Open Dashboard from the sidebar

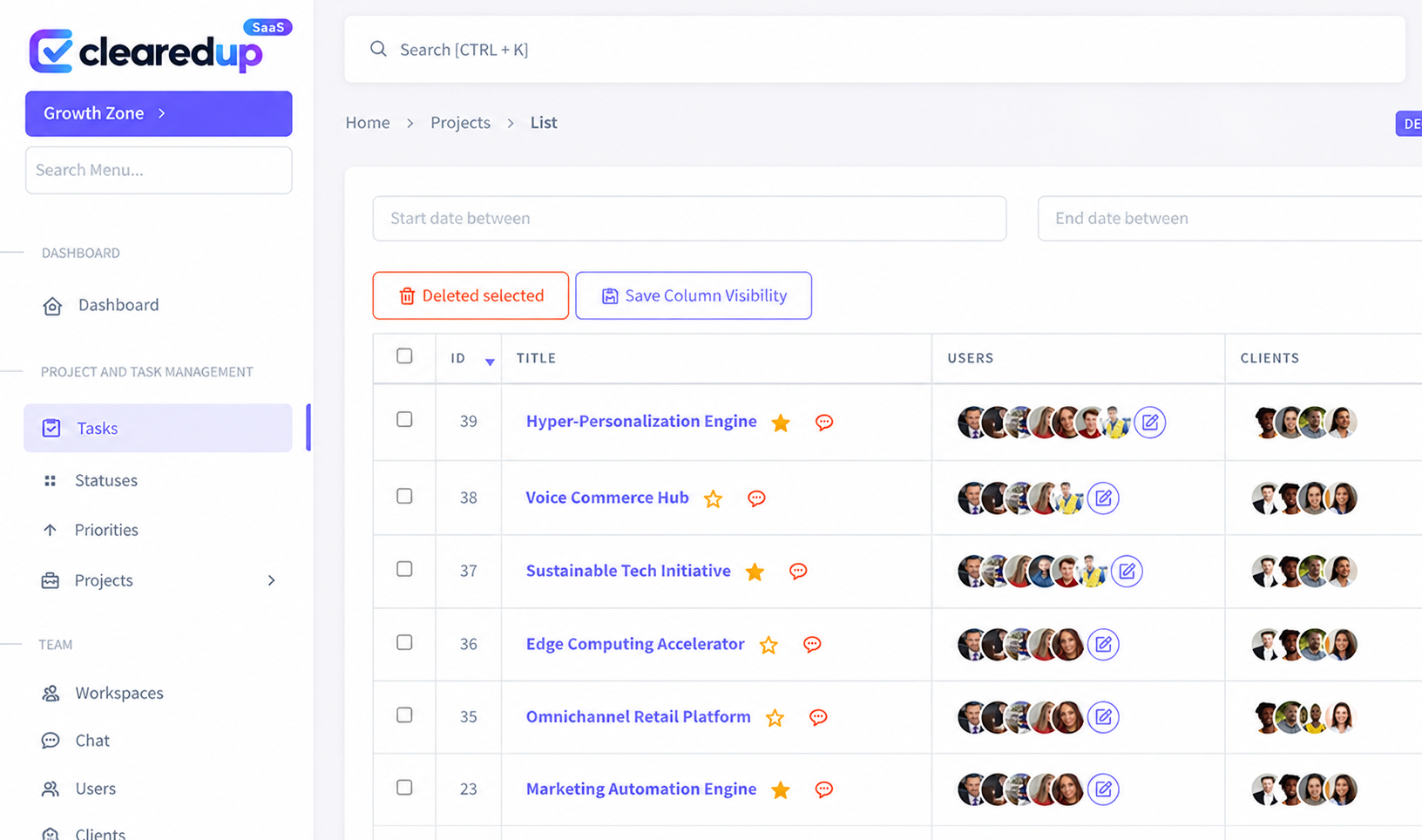click(118, 305)
